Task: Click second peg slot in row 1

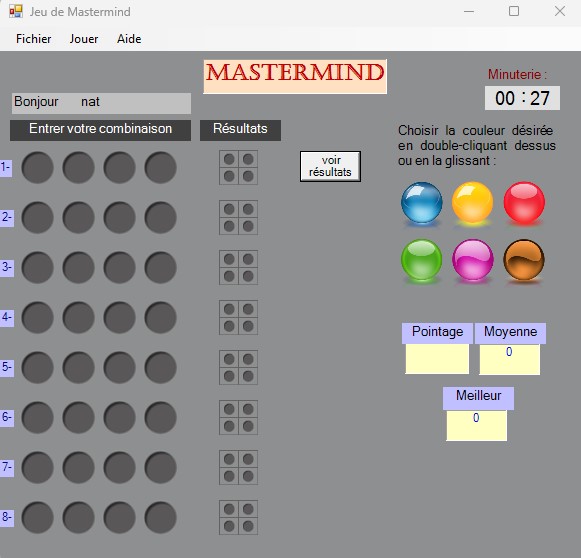Action: click(x=79, y=167)
